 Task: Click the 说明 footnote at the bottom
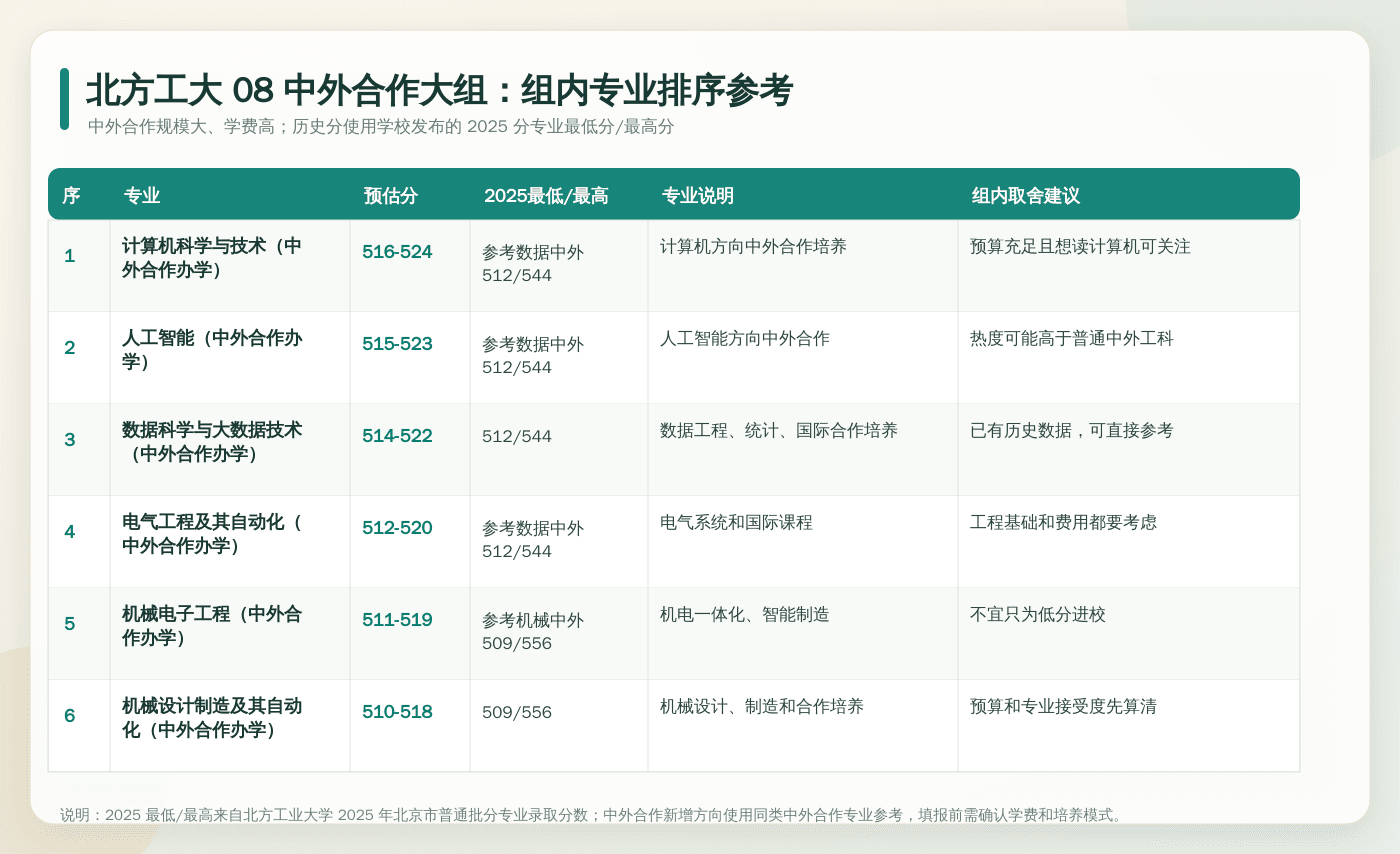(x=593, y=815)
